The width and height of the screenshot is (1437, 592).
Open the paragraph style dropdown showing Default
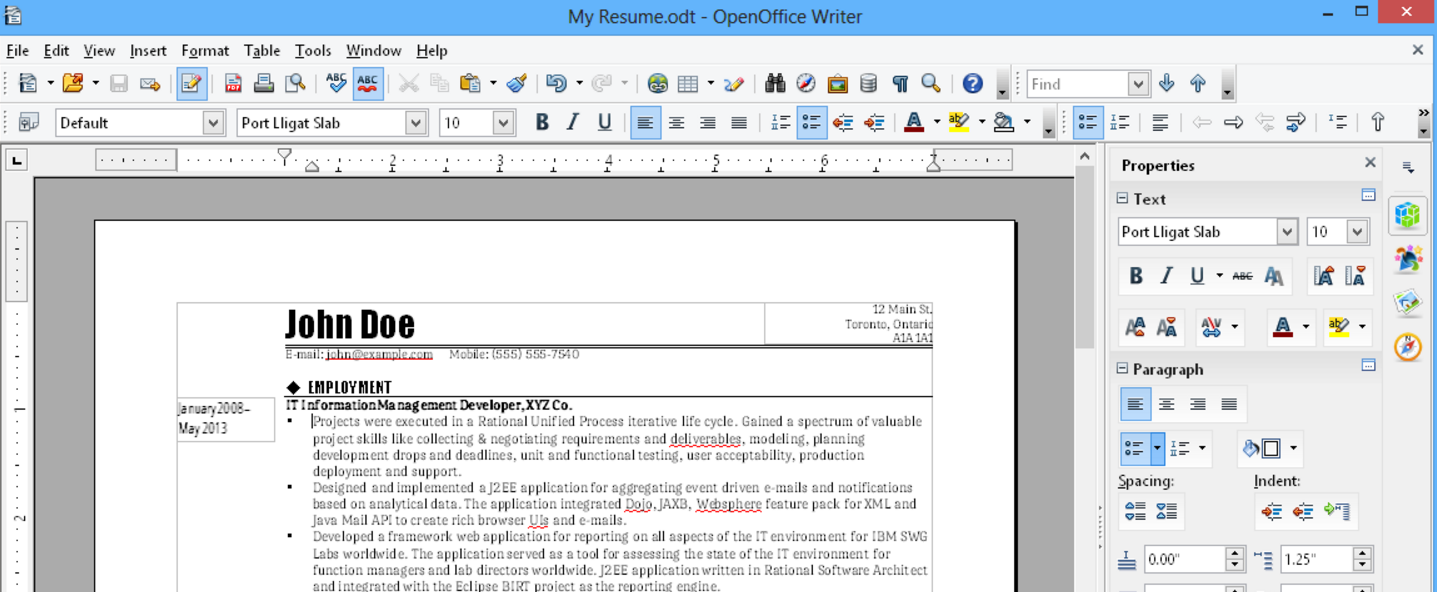(213, 123)
